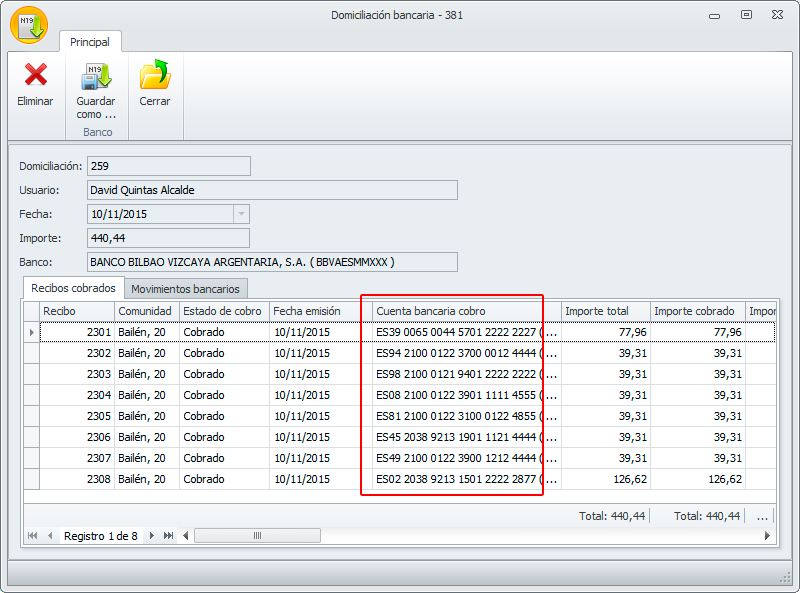
Task: Click the Guardar como N19 icon
Action: 96,75
